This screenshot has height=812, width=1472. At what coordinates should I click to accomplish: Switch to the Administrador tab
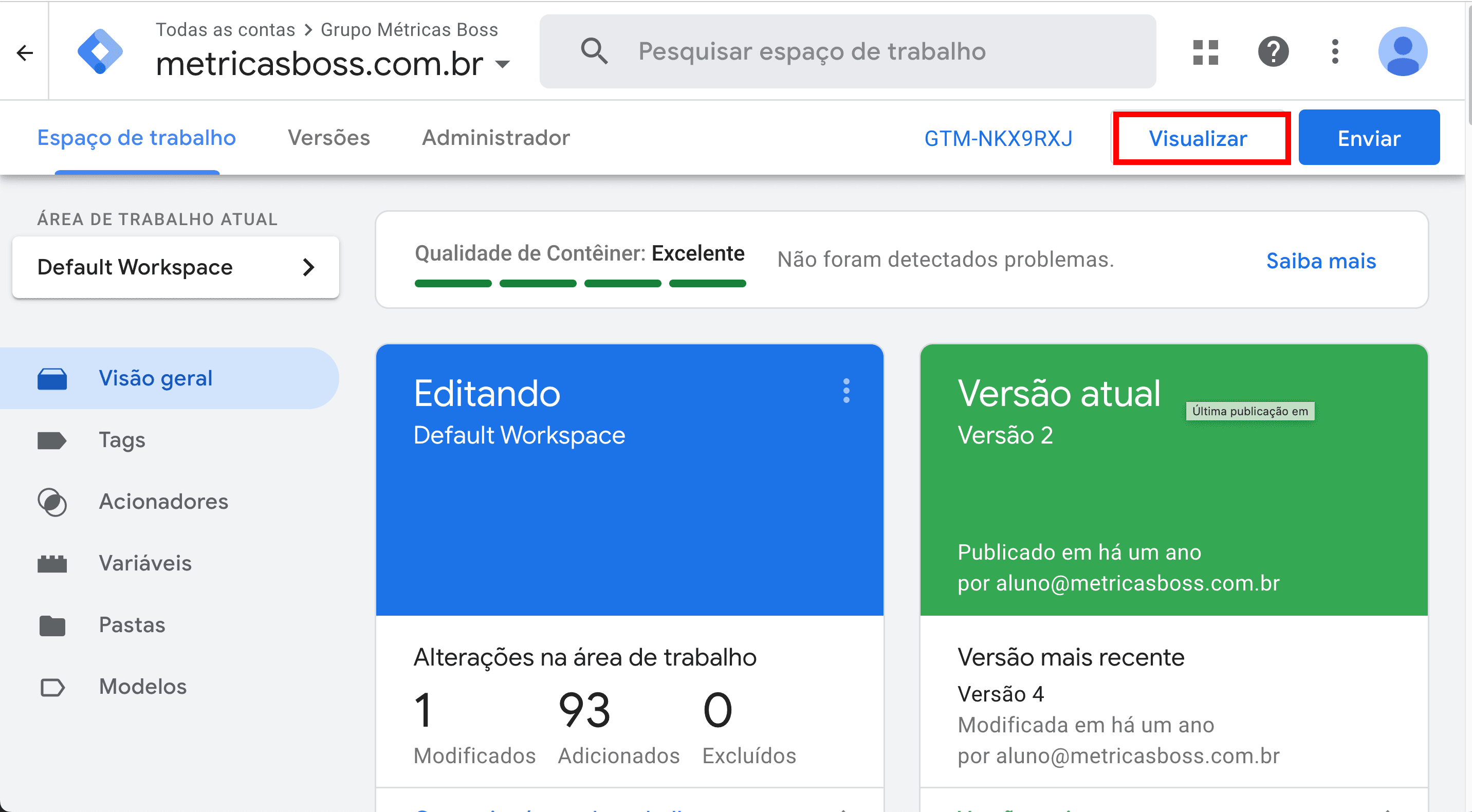[495, 138]
